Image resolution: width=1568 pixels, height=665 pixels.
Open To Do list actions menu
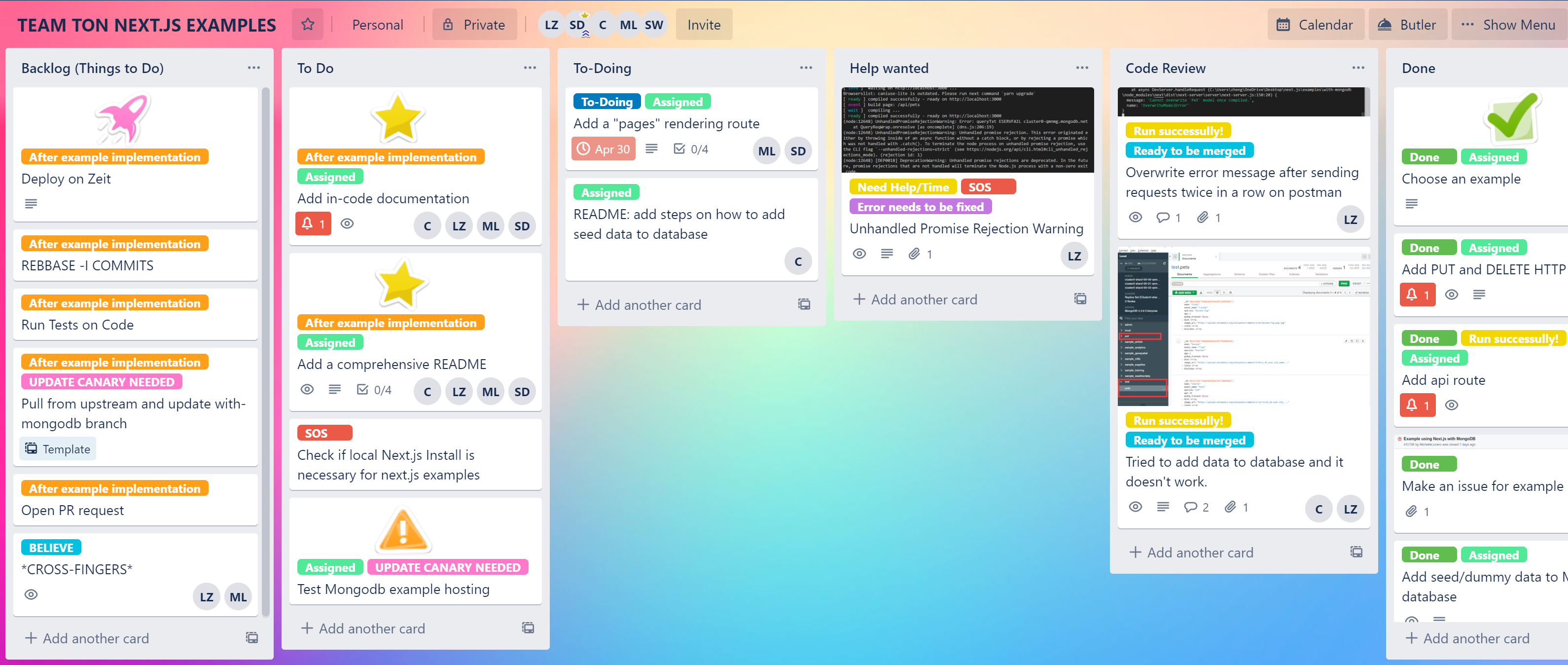point(530,68)
